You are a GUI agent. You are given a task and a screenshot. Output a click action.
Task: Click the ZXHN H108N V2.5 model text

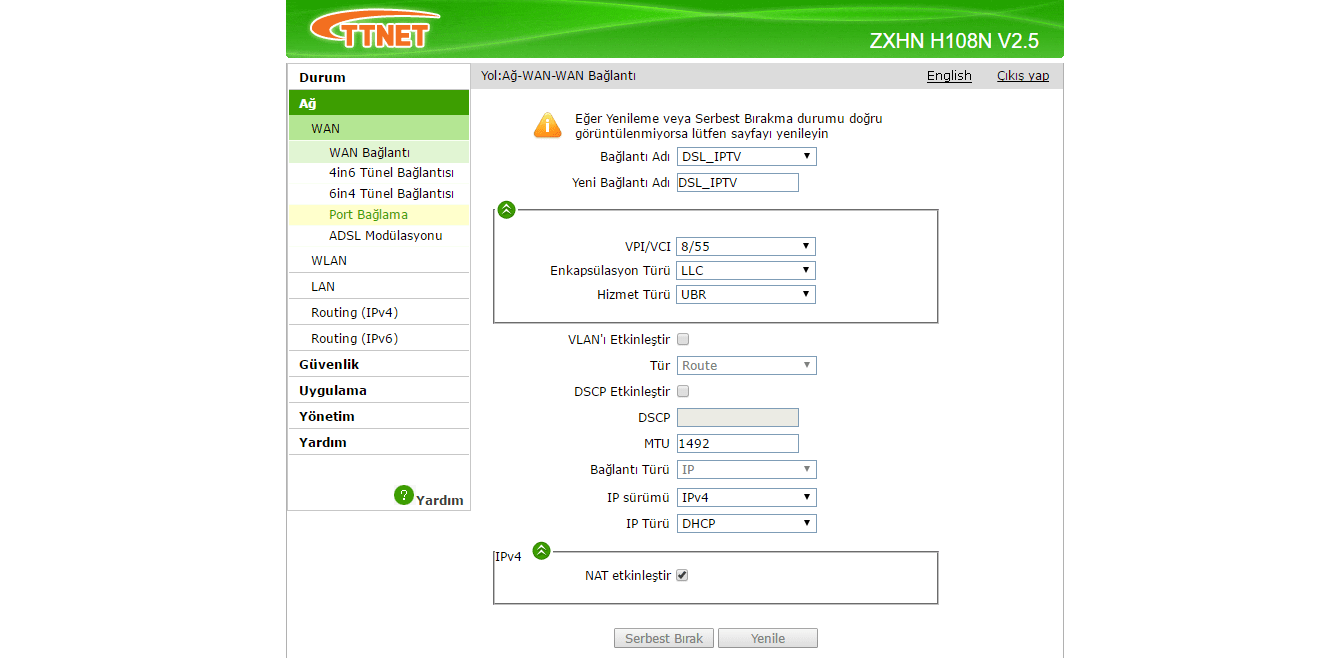[x=954, y=41]
